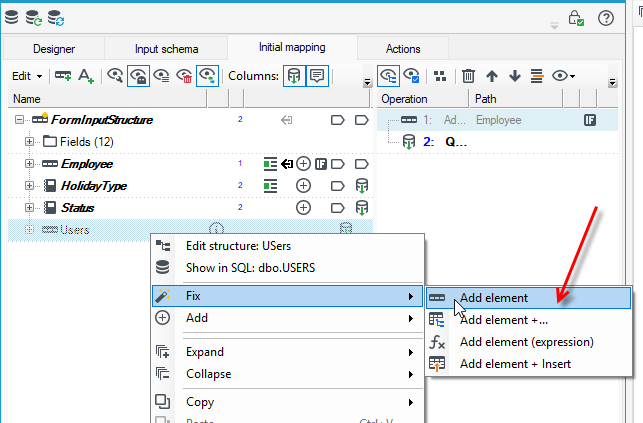Select operation 2 query row
The image size is (643, 423).
coord(497,142)
